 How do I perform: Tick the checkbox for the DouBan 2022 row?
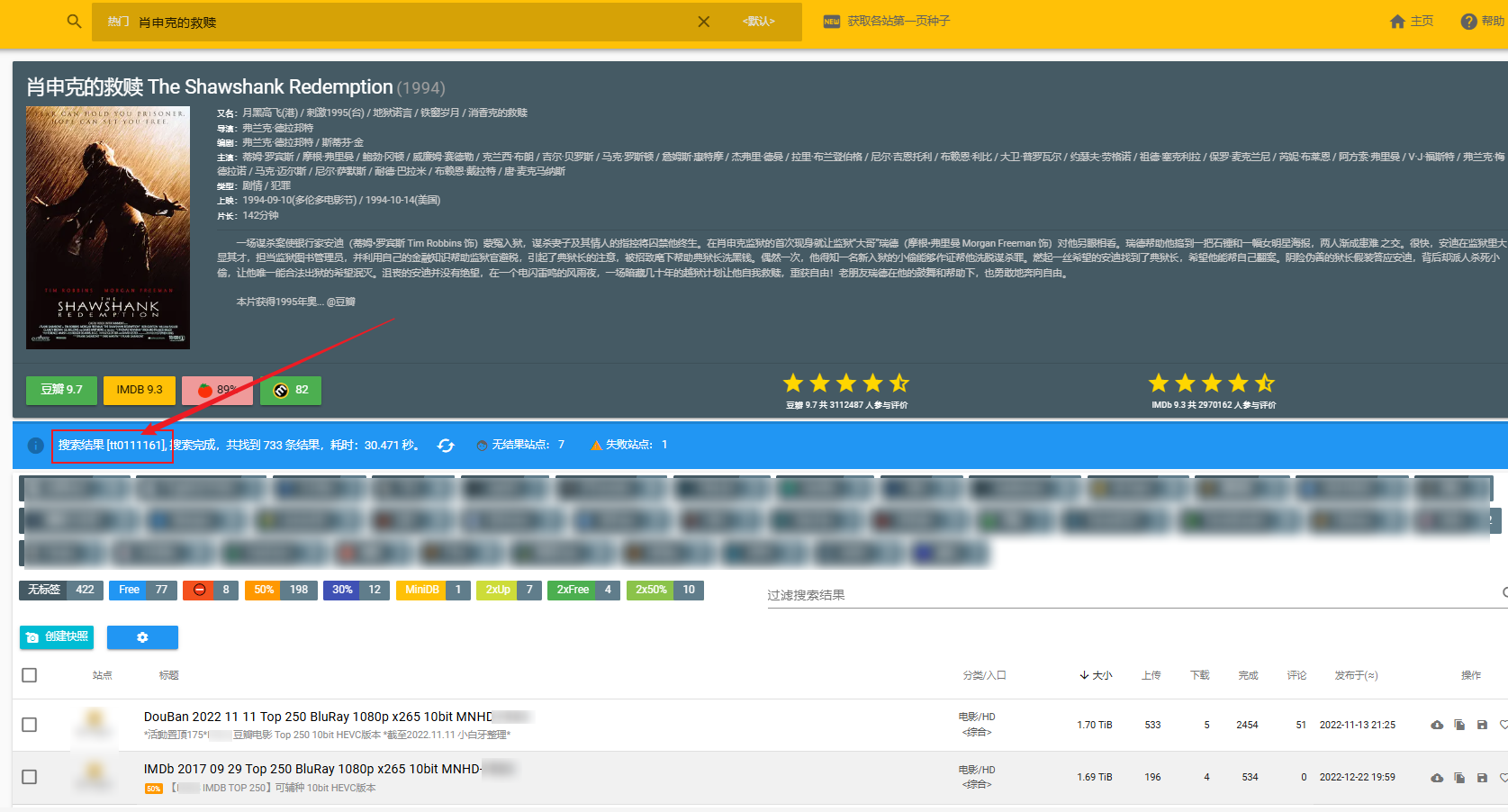tap(30, 725)
